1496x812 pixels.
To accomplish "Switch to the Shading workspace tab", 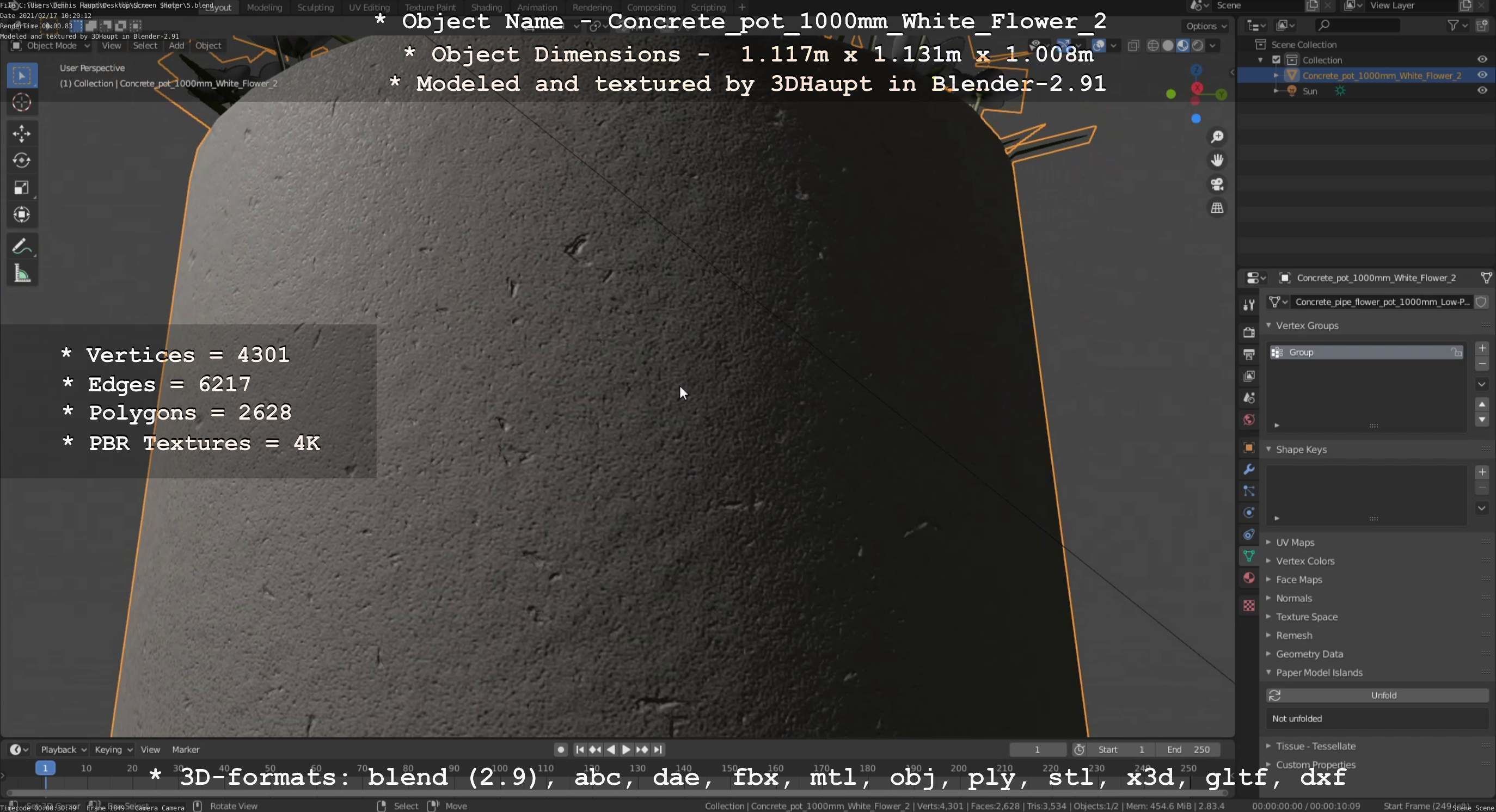I will point(486,8).
